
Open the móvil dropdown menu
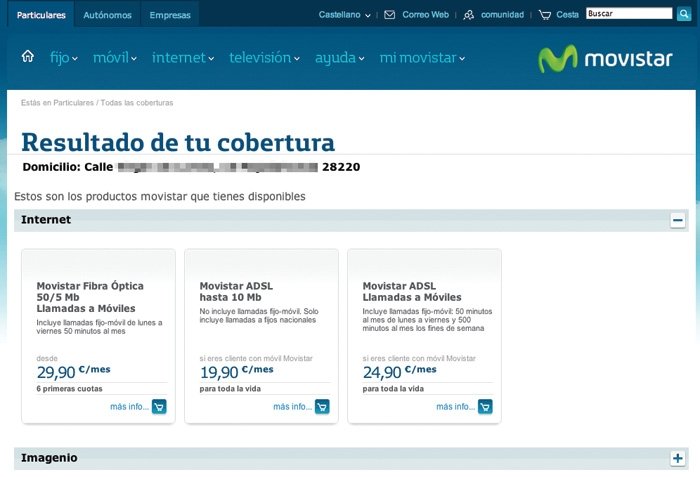(115, 58)
